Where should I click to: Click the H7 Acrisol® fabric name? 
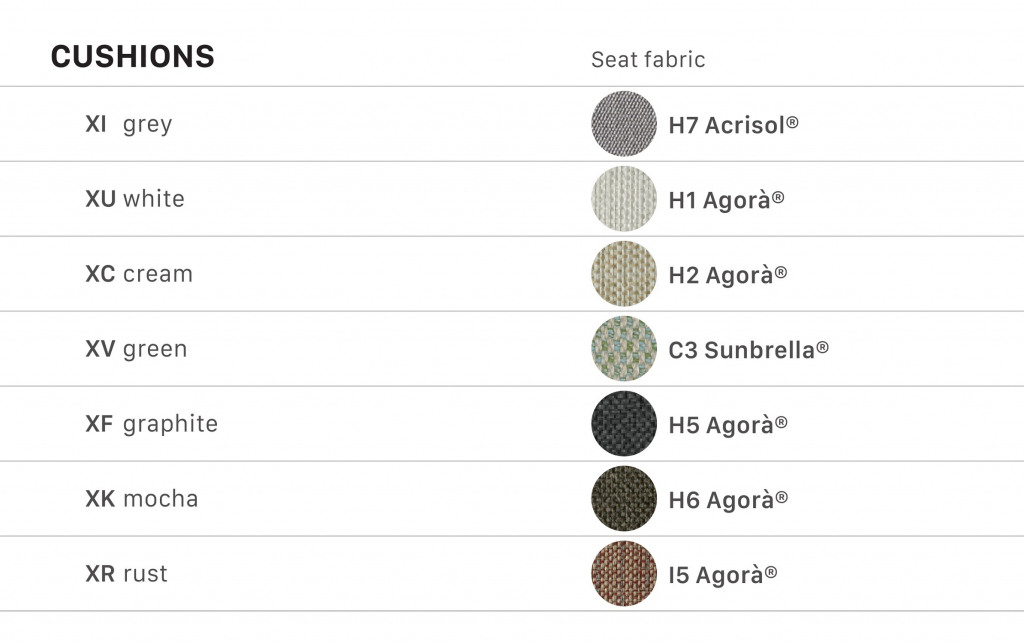pos(733,125)
